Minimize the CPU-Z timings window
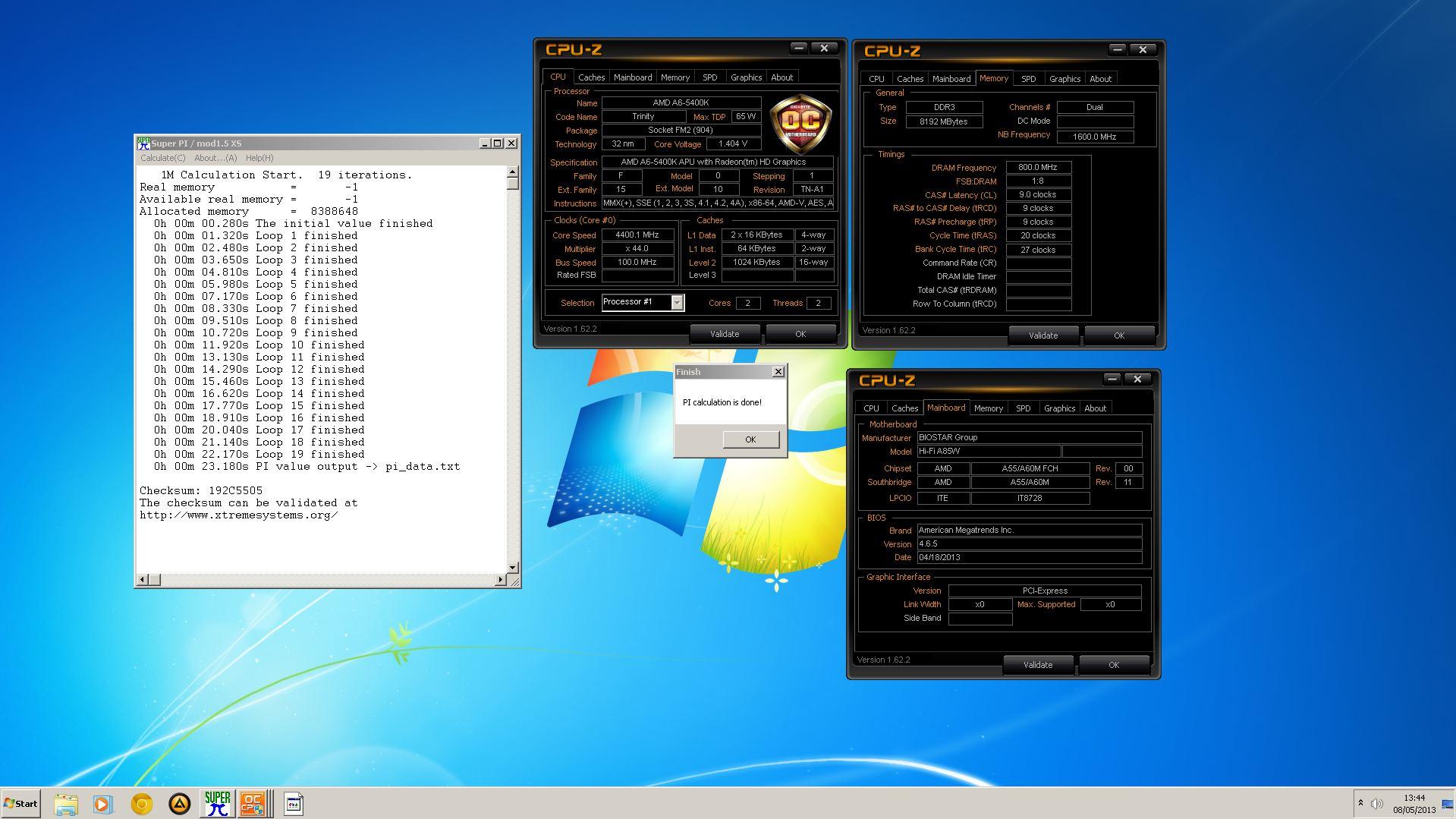This screenshot has width=1456, height=819. click(x=1117, y=49)
